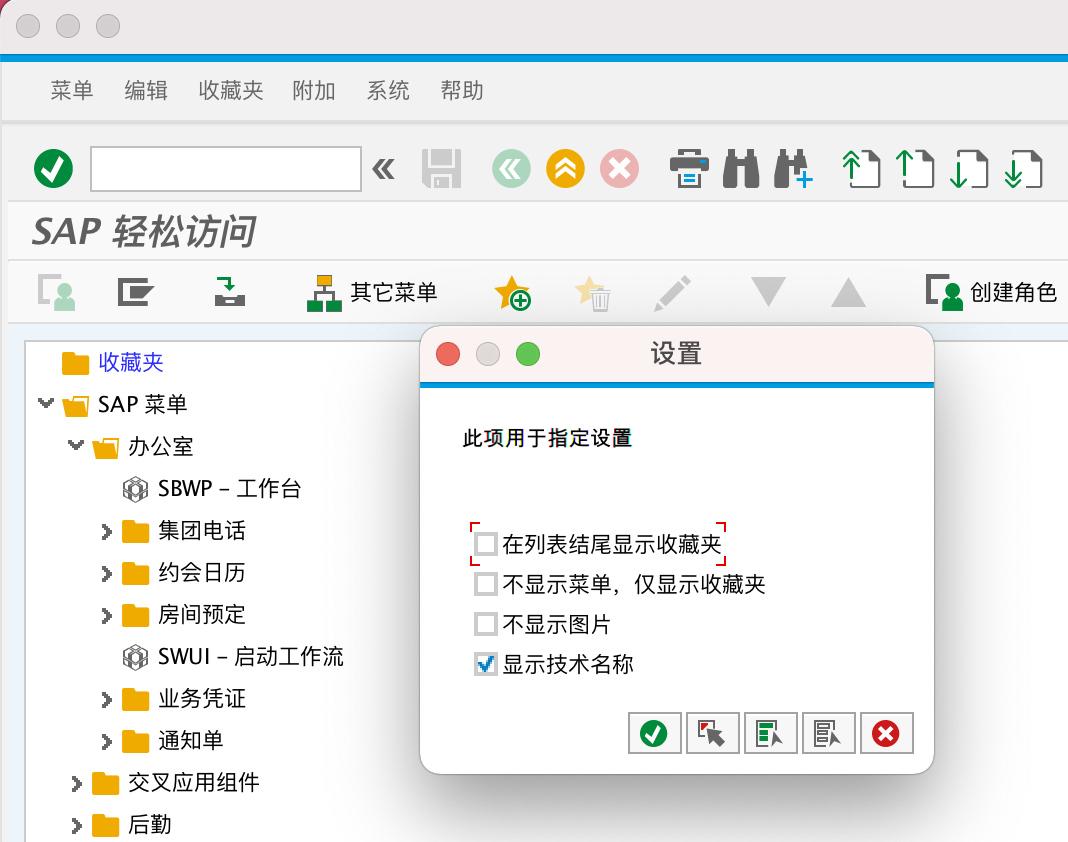Click the transaction command input field
This screenshot has width=1068, height=842.
225,169
